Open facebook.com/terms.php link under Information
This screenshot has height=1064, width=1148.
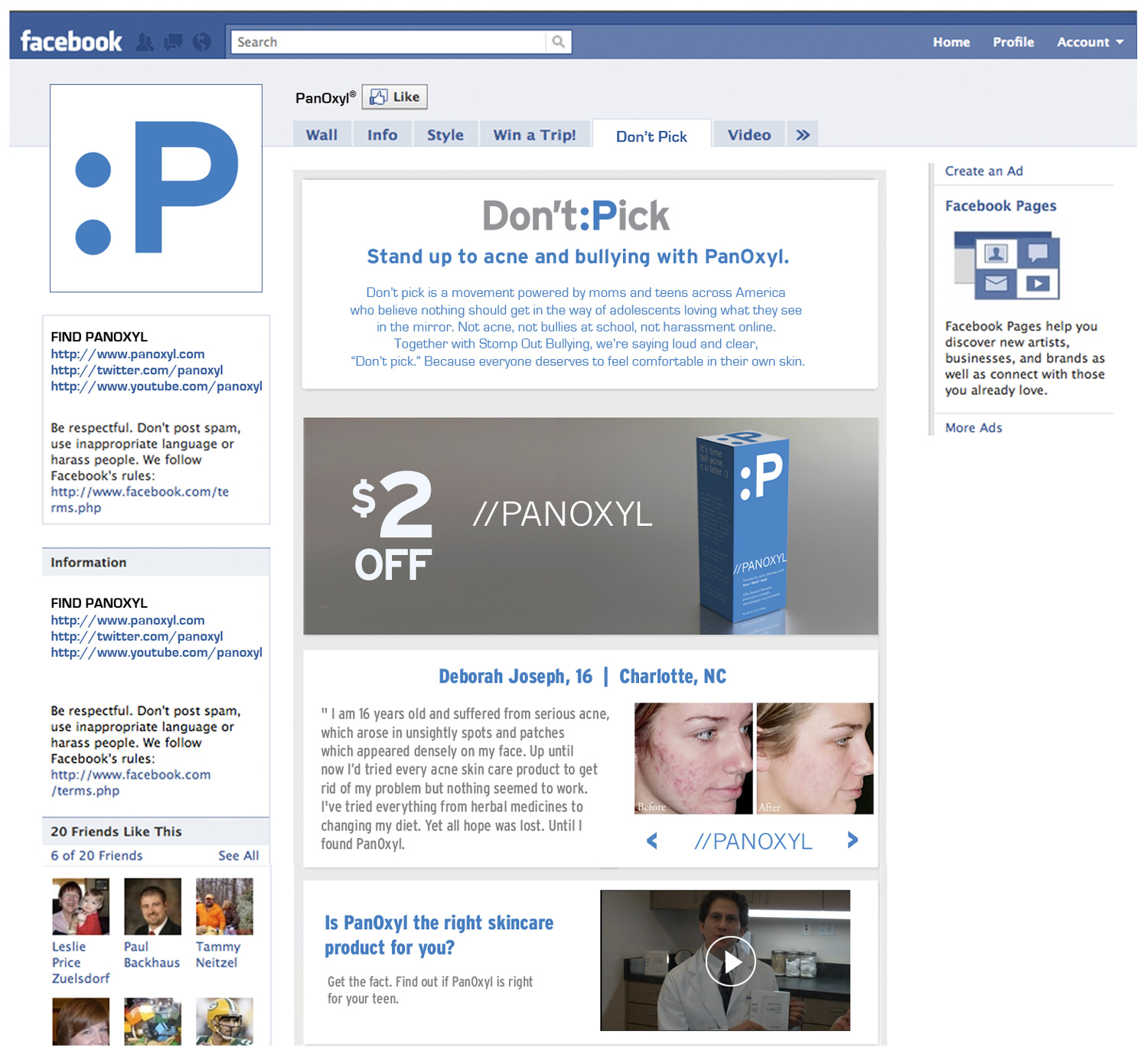click(x=131, y=782)
